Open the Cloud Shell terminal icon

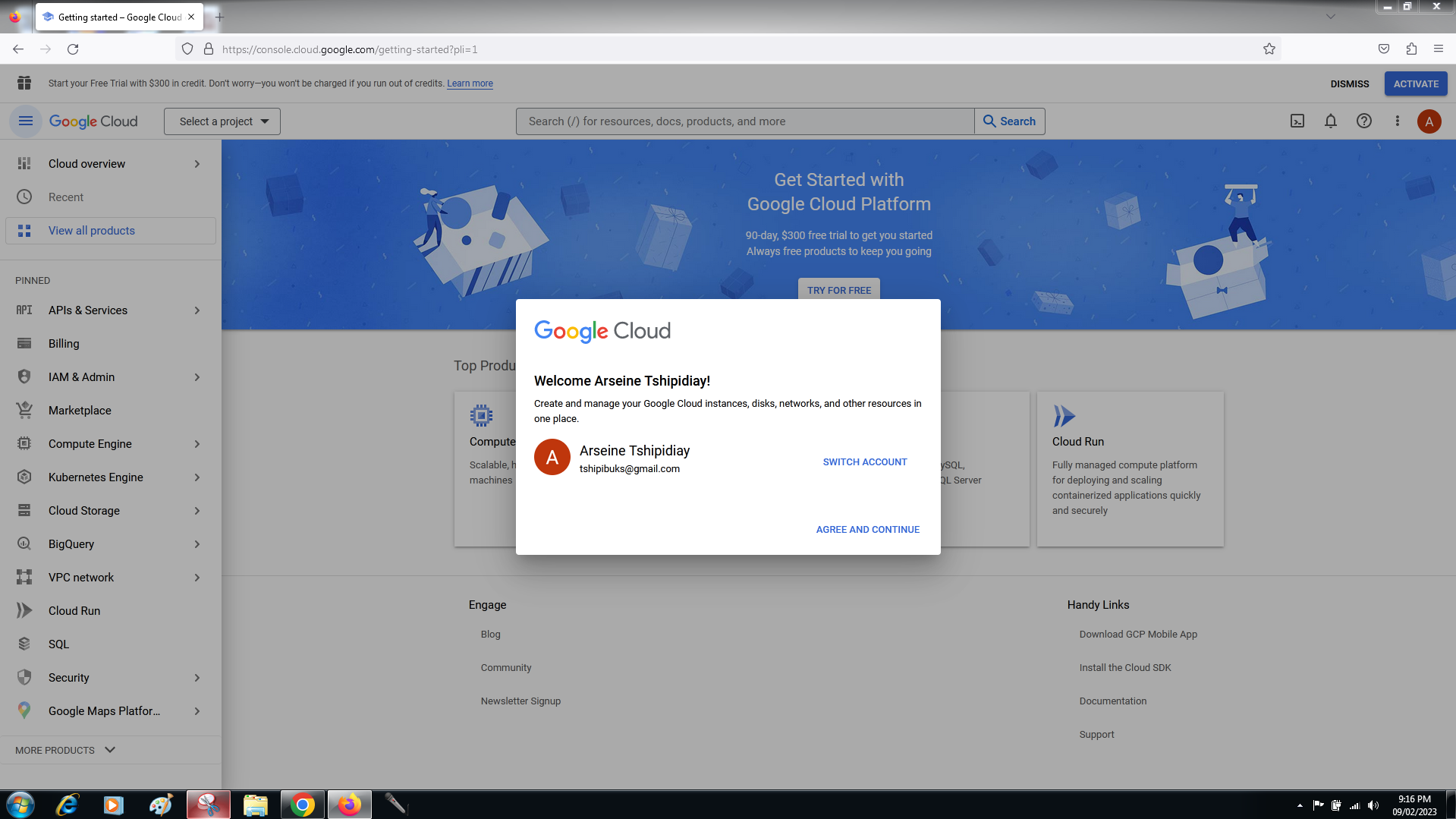click(1297, 121)
